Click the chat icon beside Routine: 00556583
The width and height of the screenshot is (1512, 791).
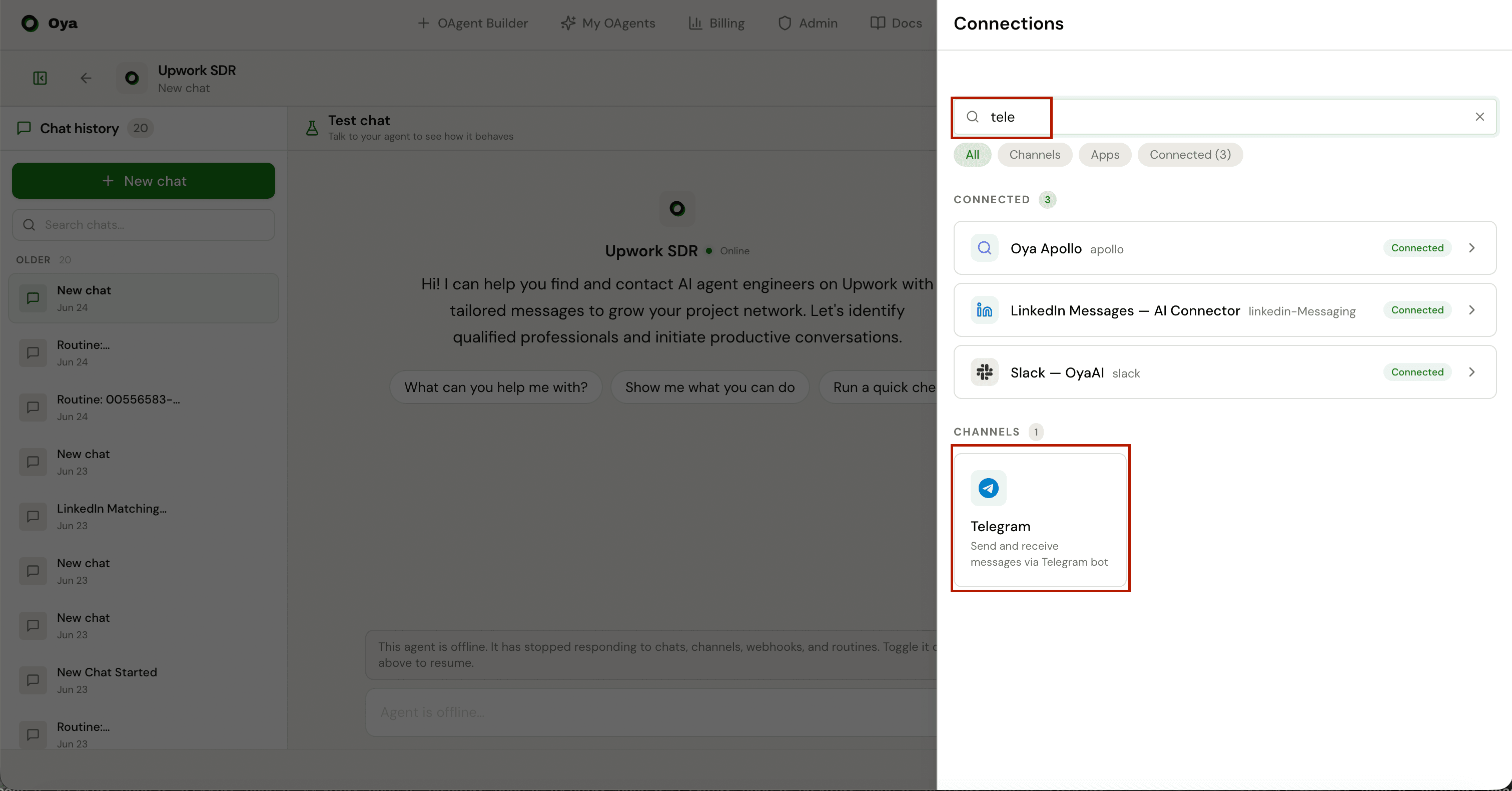point(33,408)
